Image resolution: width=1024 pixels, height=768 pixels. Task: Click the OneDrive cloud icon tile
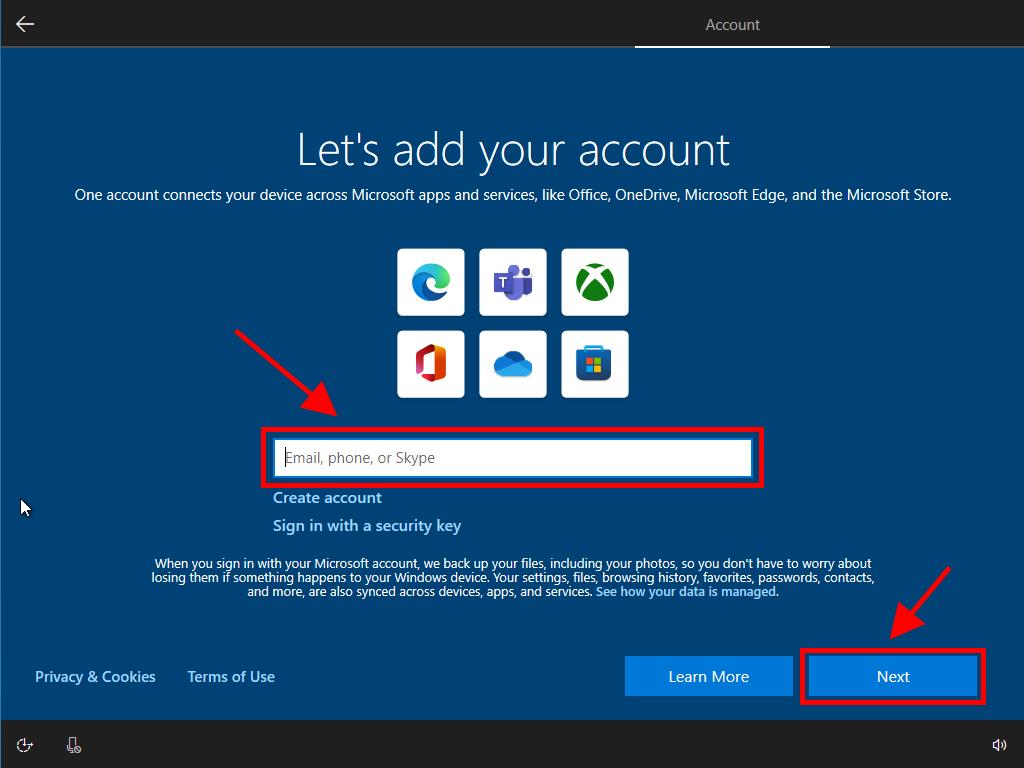[x=513, y=365]
